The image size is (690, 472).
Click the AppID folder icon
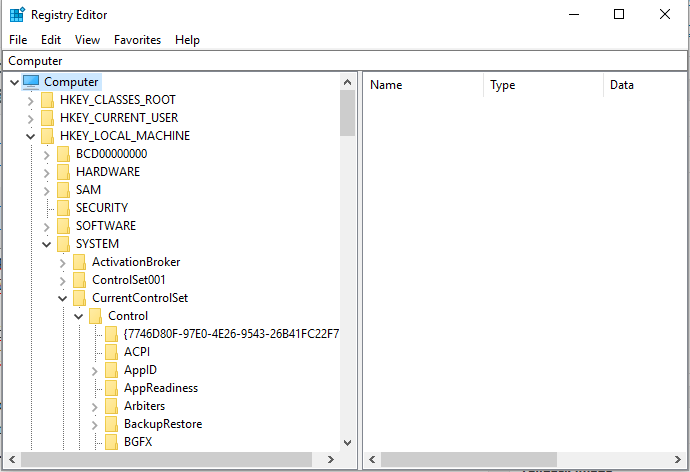[x=112, y=370]
